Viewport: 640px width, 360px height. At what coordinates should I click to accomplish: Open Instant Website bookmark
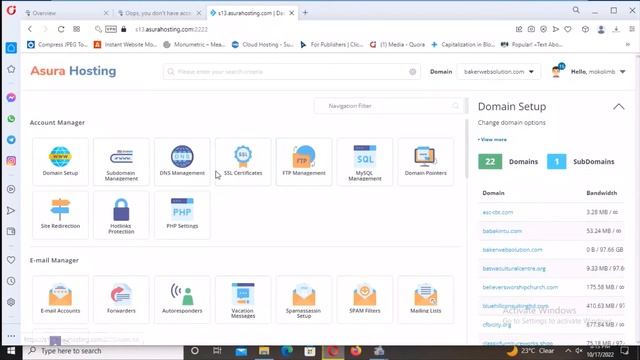pos(126,44)
